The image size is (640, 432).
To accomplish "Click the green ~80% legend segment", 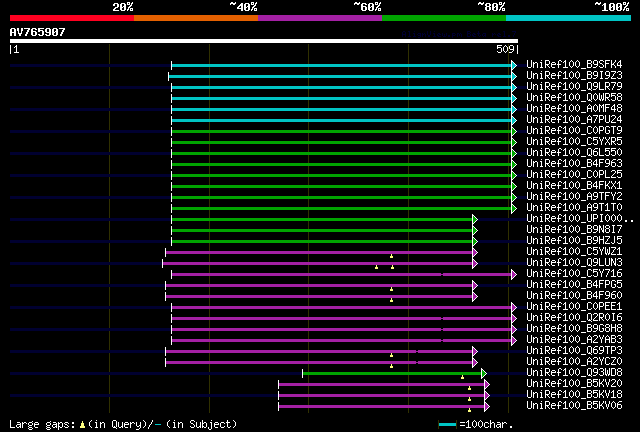I will tap(444, 18).
